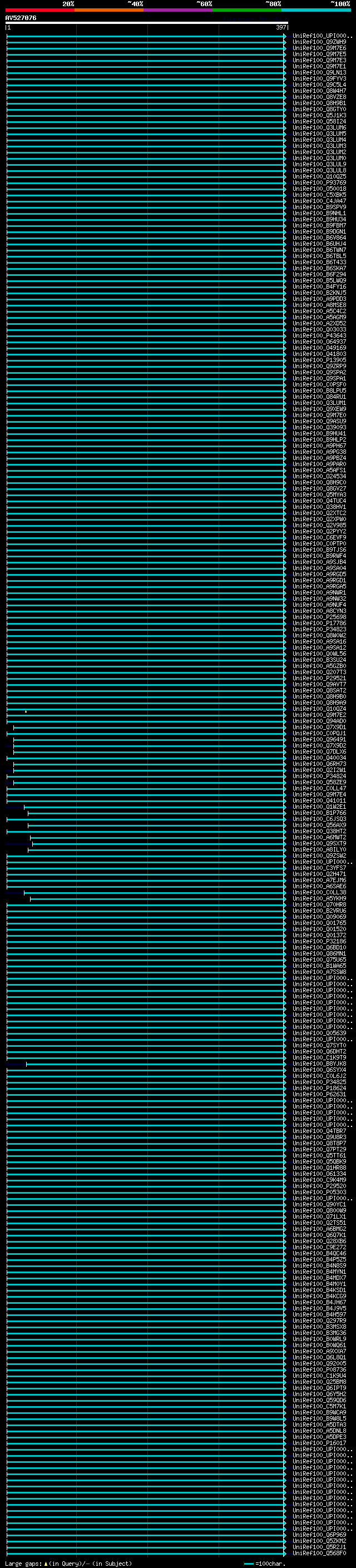Screen dimensions: 356x1568
Task: Click the 397 query length marker
Action: pos(281,27)
